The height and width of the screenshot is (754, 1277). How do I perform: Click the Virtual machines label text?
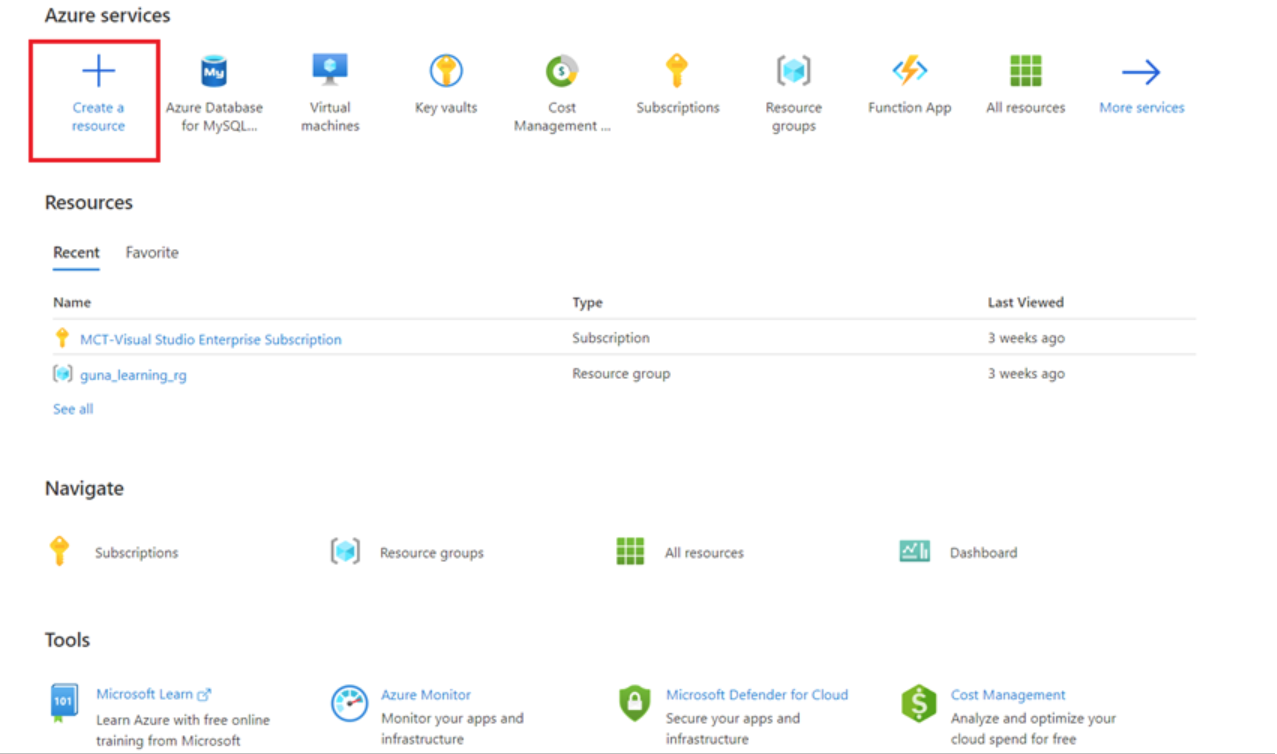330,116
